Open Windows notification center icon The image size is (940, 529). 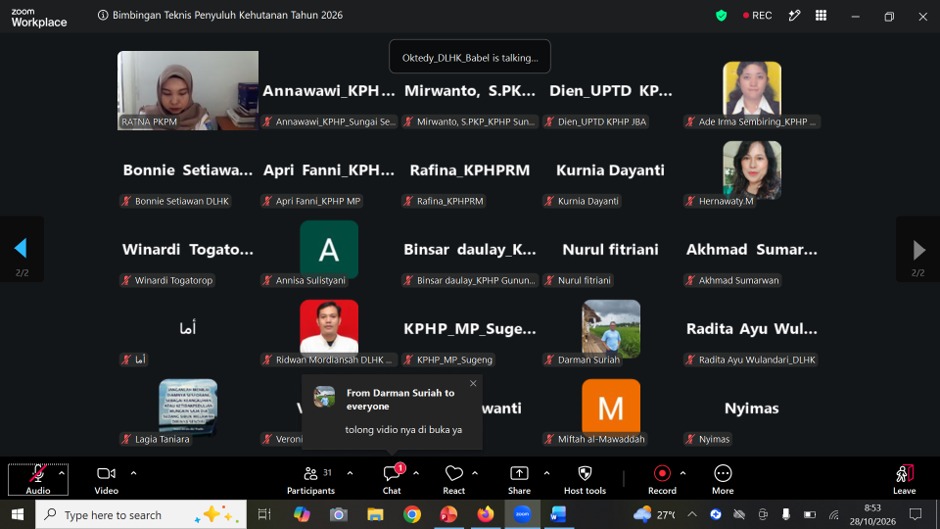(x=915, y=515)
